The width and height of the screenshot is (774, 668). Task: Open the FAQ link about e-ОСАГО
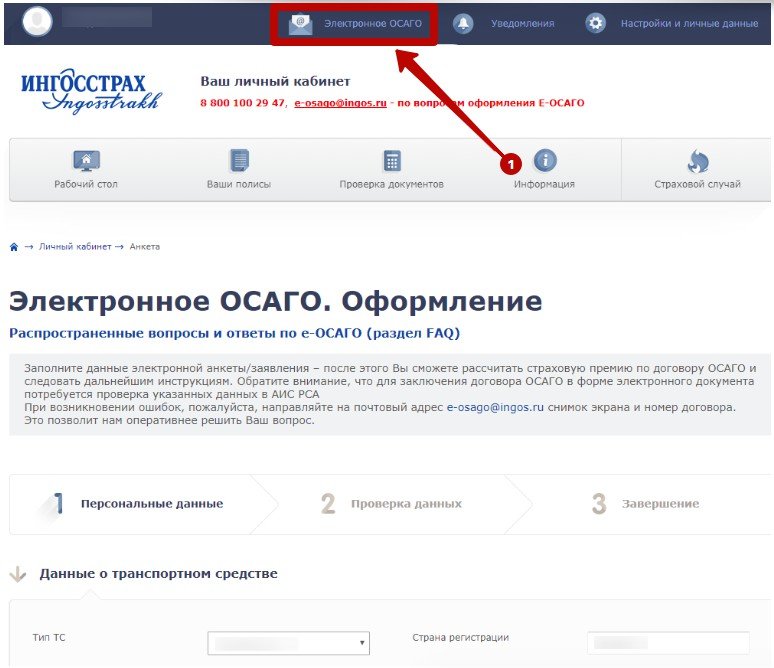(234, 333)
